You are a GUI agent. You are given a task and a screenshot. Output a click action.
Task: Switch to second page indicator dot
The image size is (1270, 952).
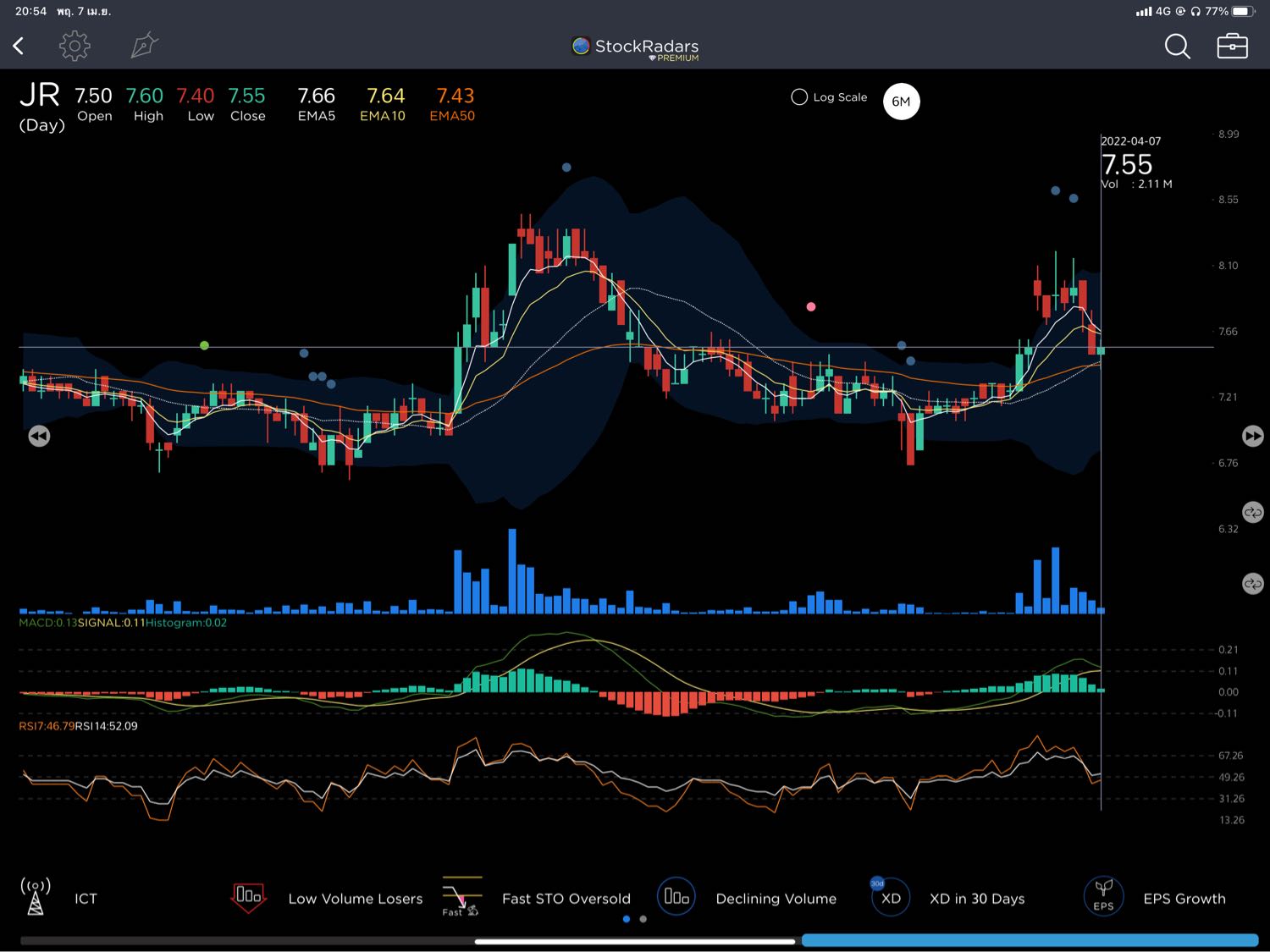pos(643,919)
